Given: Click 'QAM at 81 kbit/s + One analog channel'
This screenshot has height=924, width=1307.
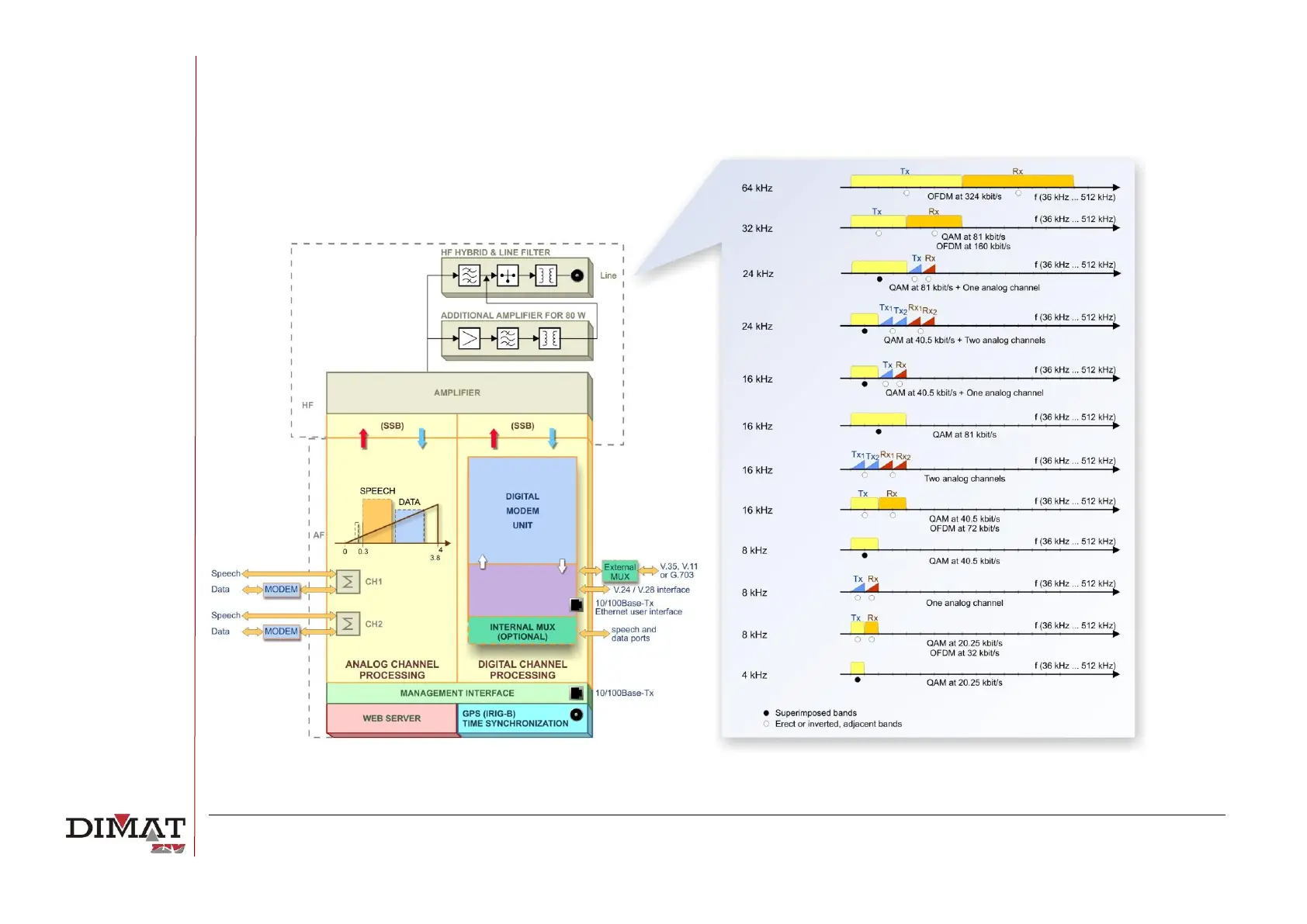Looking at the screenshot, I should [x=964, y=287].
